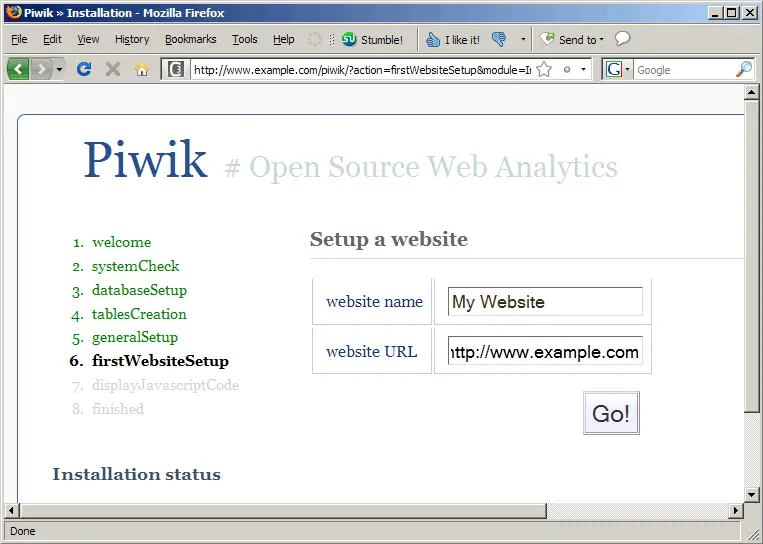The width and height of the screenshot is (763, 544).
Task: Click the Stop loading X icon
Action: click(x=113, y=69)
